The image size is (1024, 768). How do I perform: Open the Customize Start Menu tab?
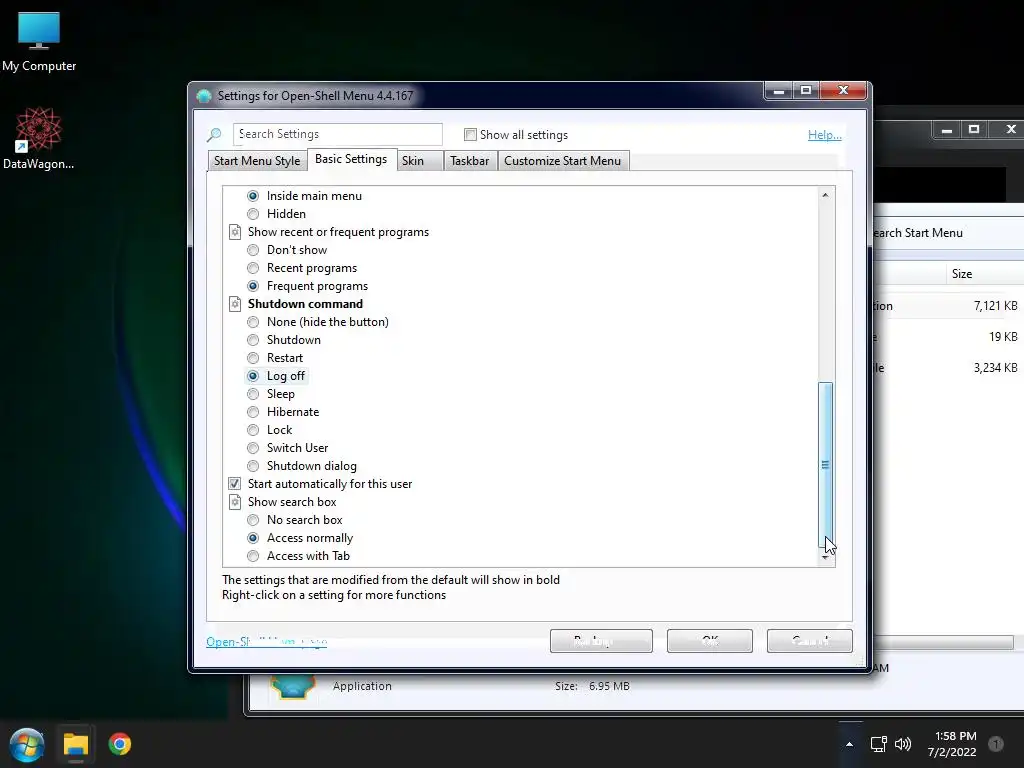(x=563, y=161)
